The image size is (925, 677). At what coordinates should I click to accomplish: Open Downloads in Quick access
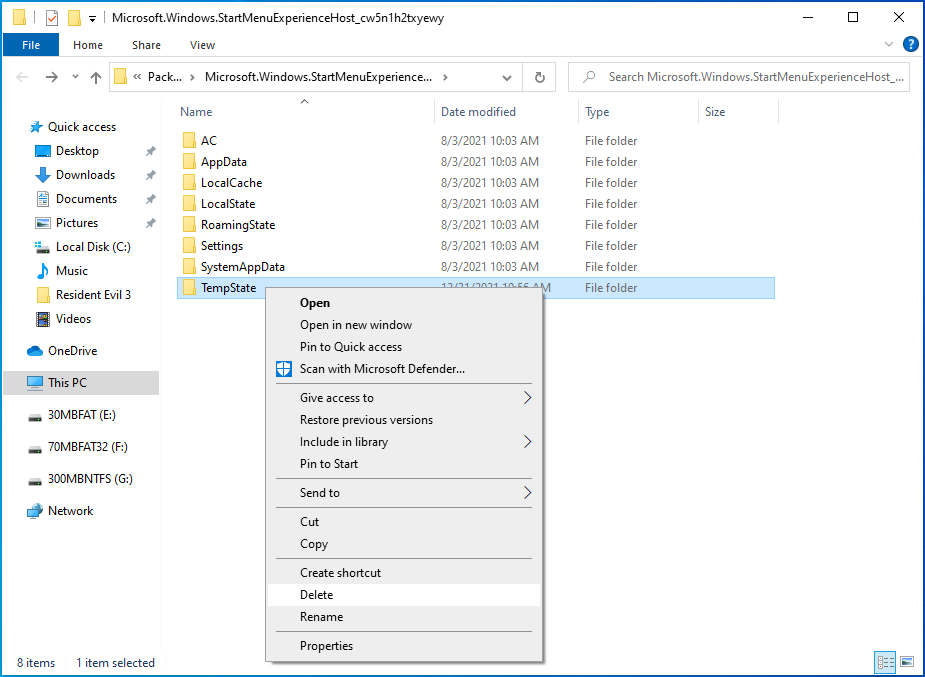click(85, 175)
